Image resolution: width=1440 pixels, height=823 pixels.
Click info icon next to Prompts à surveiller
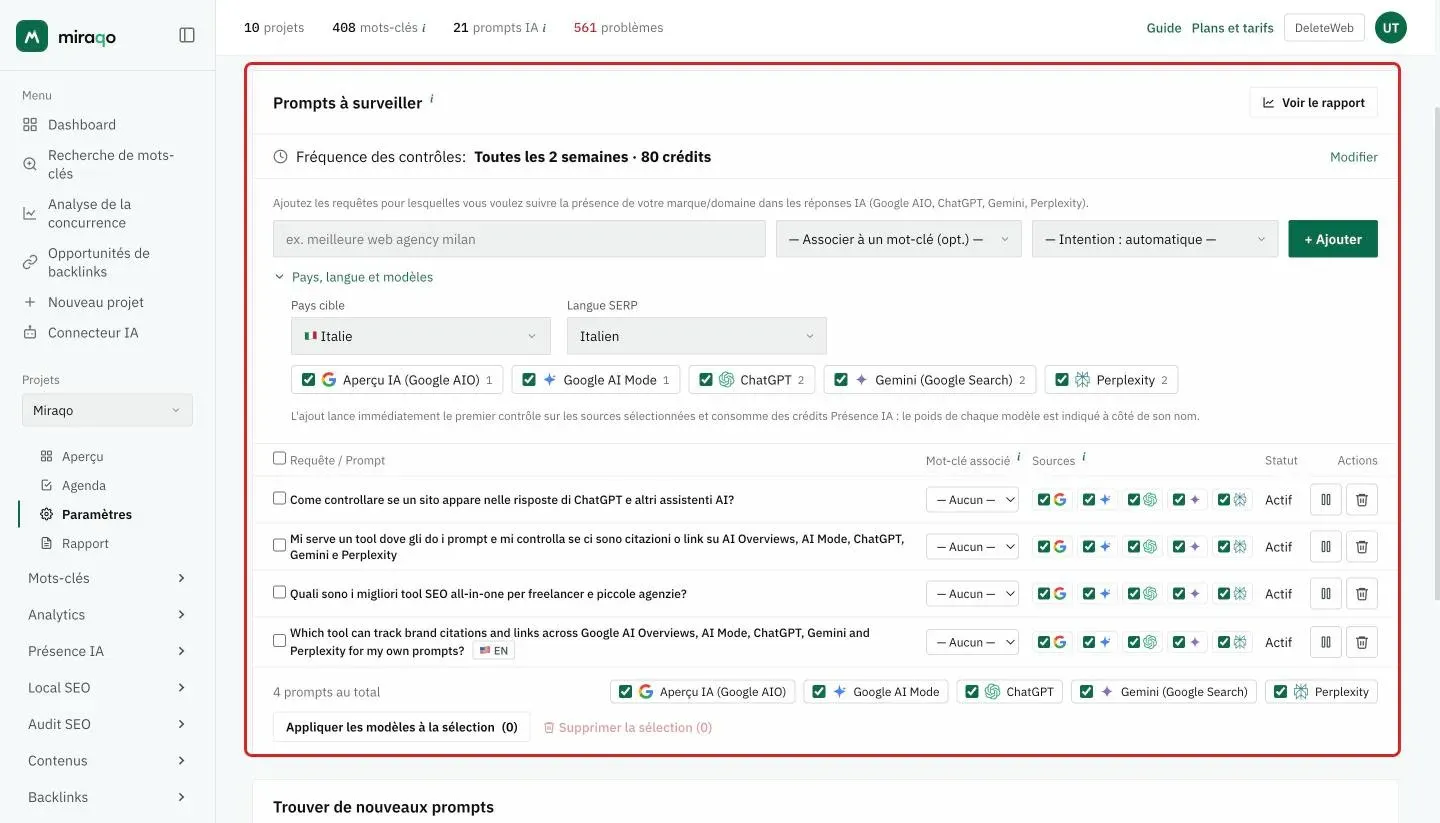click(432, 99)
